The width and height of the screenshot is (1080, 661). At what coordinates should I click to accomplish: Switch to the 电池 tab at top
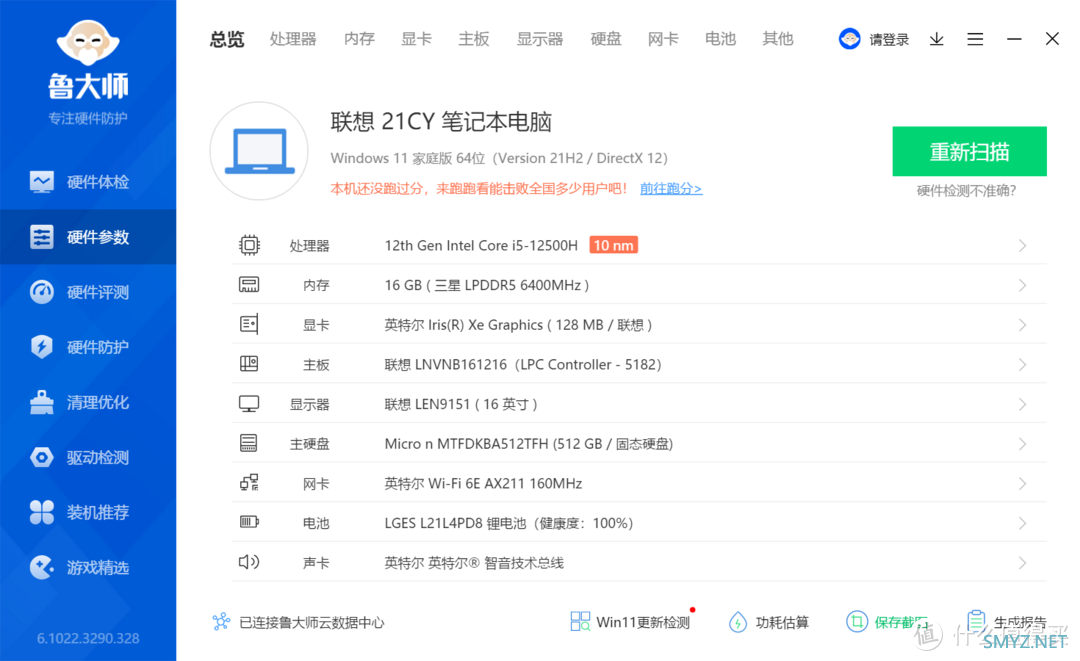[x=720, y=39]
